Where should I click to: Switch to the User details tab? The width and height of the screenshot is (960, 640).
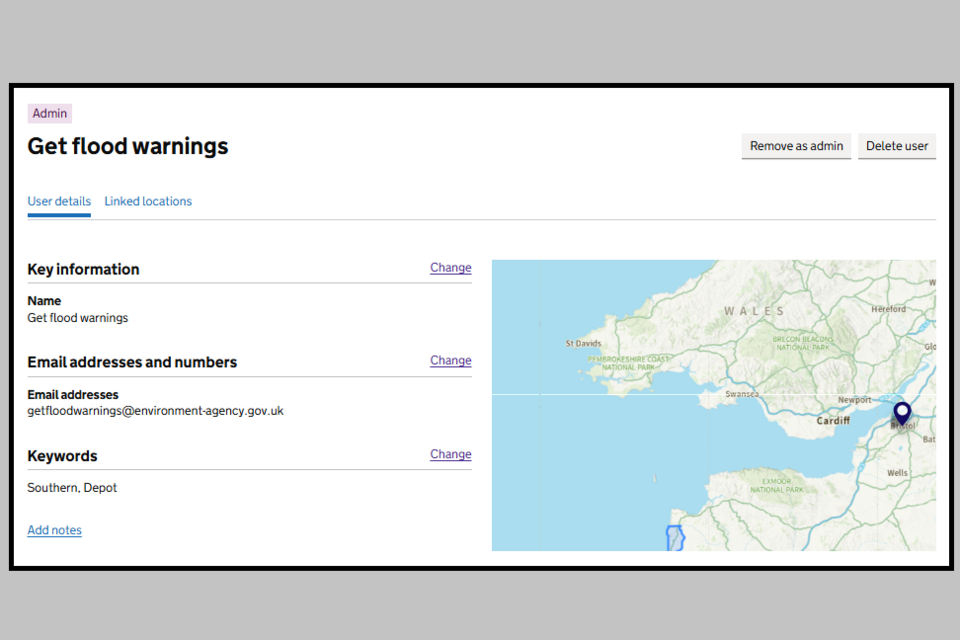click(x=59, y=201)
